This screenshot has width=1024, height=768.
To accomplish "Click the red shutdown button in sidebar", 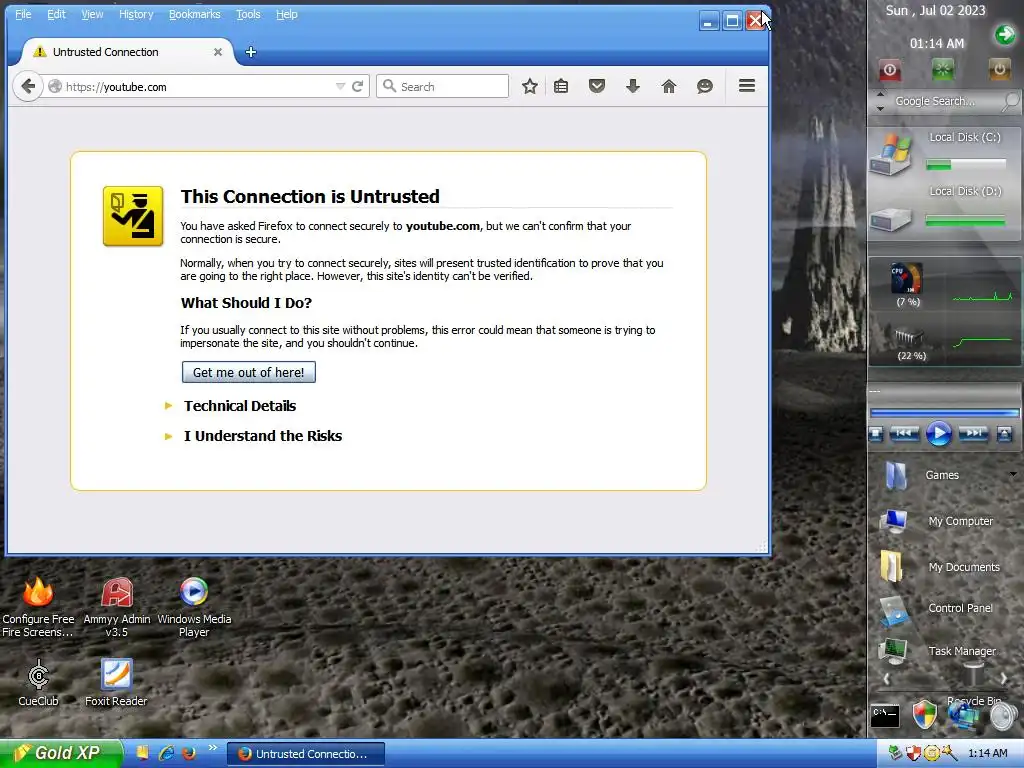I will [x=889, y=70].
